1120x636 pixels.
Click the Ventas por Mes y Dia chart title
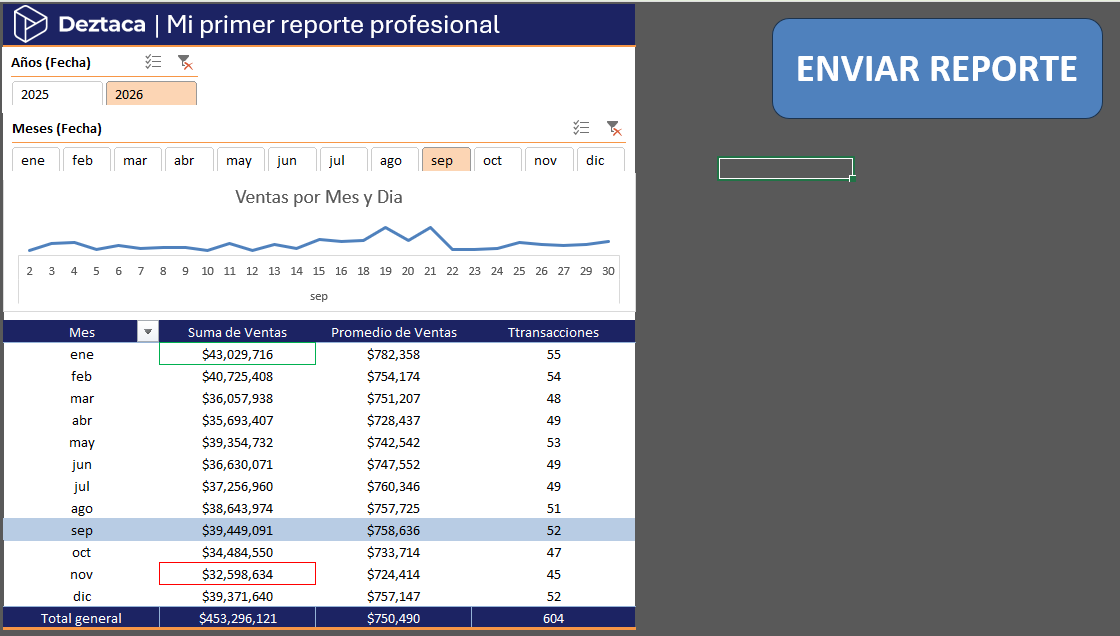[319, 197]
